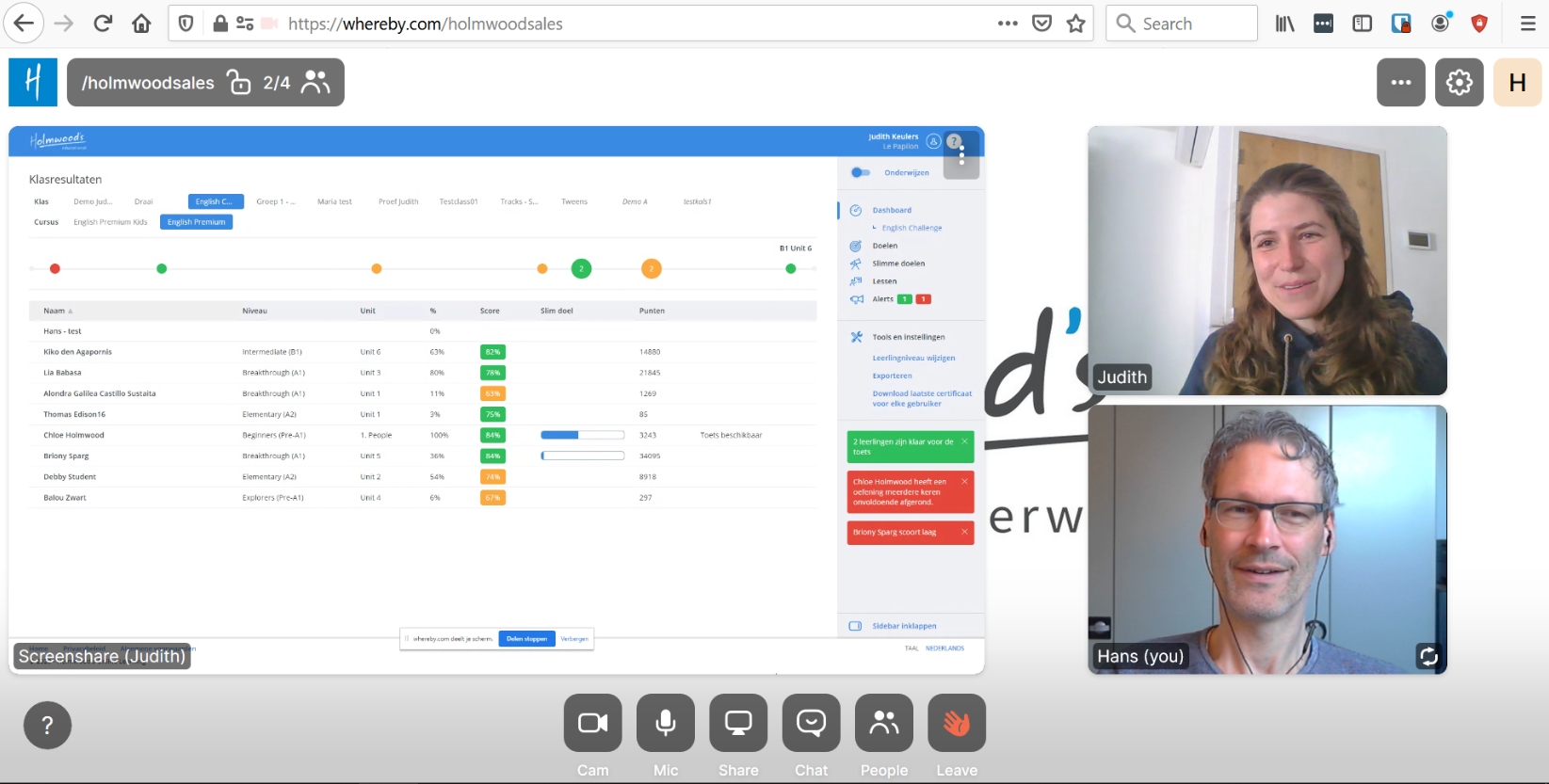
Task: Click the green timeline marker numbered 2
Action: (581, 269)
